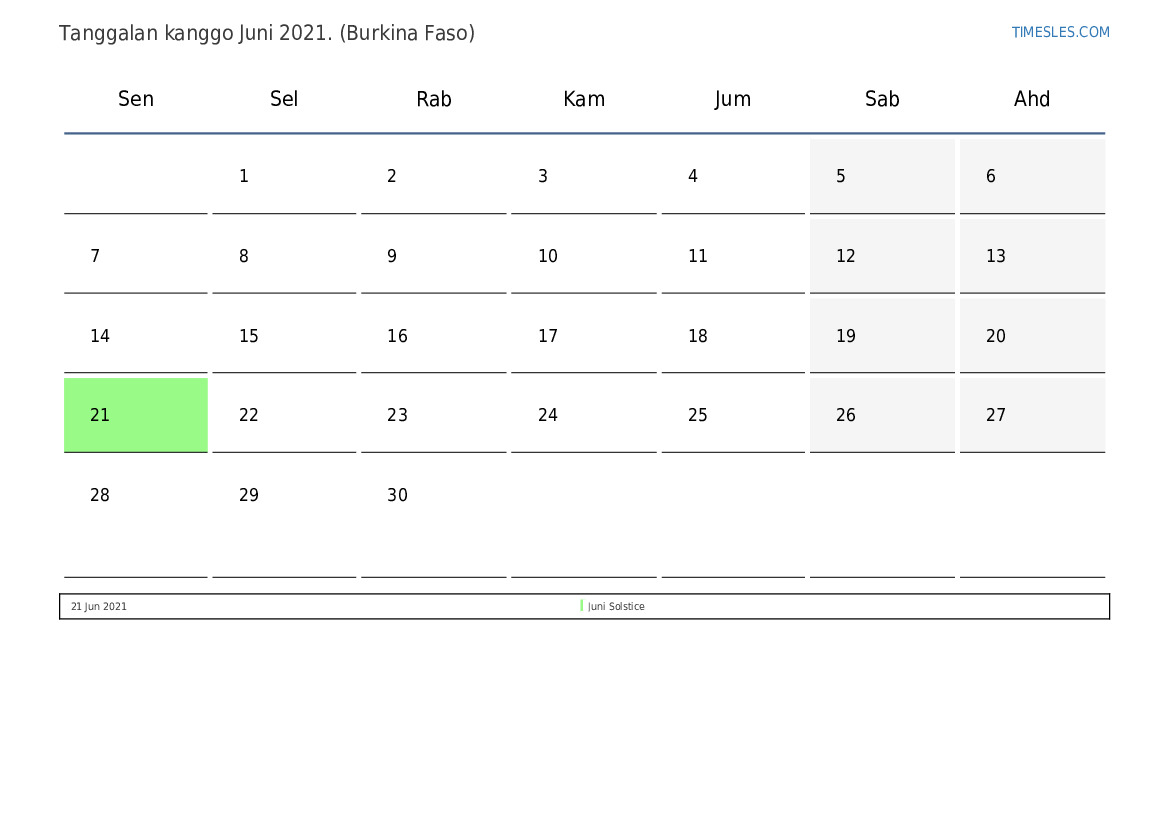This screenshot has width=1169, height=827.
Task: Open the TIMESLES.COM link
Action: tap(1060, 32)
